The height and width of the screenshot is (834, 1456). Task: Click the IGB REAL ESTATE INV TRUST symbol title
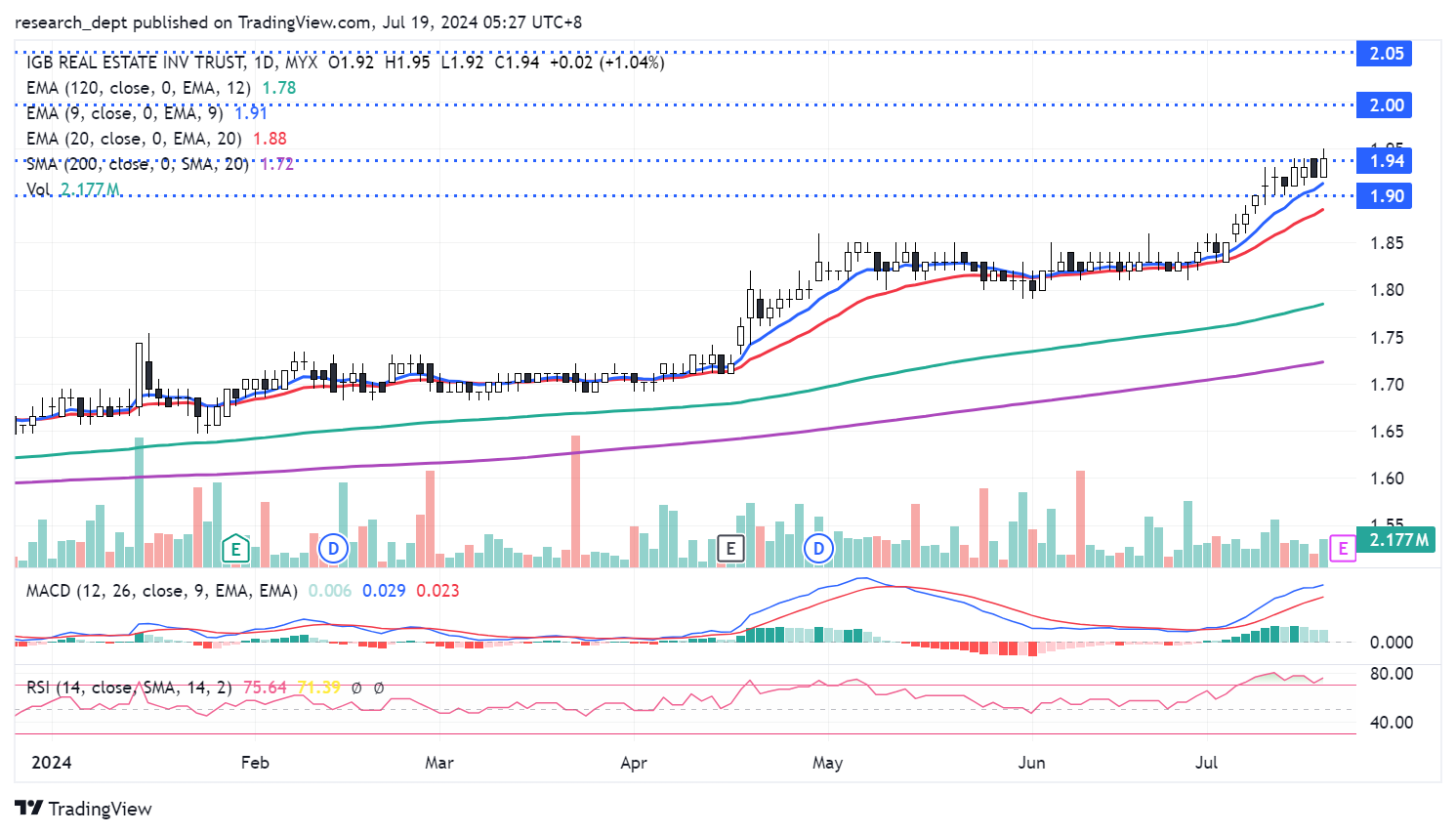[135, 63]
